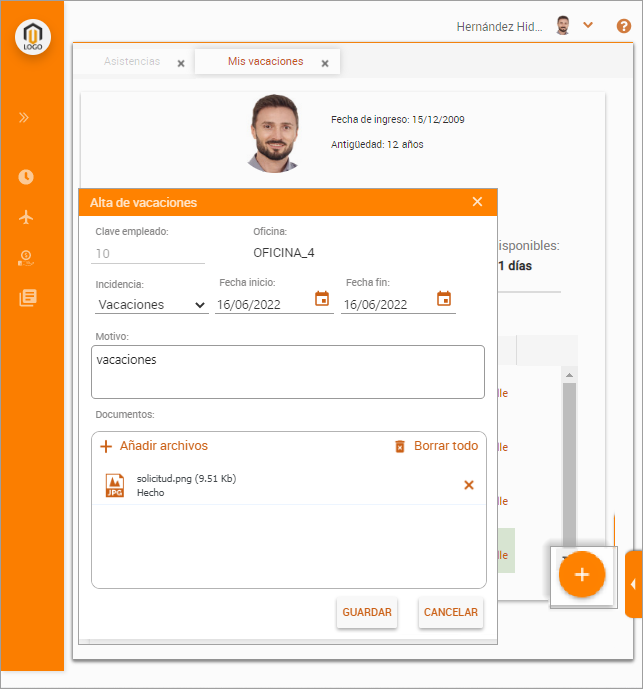
Task: Expand the right side panel arrow
Action: click(633, 584)
